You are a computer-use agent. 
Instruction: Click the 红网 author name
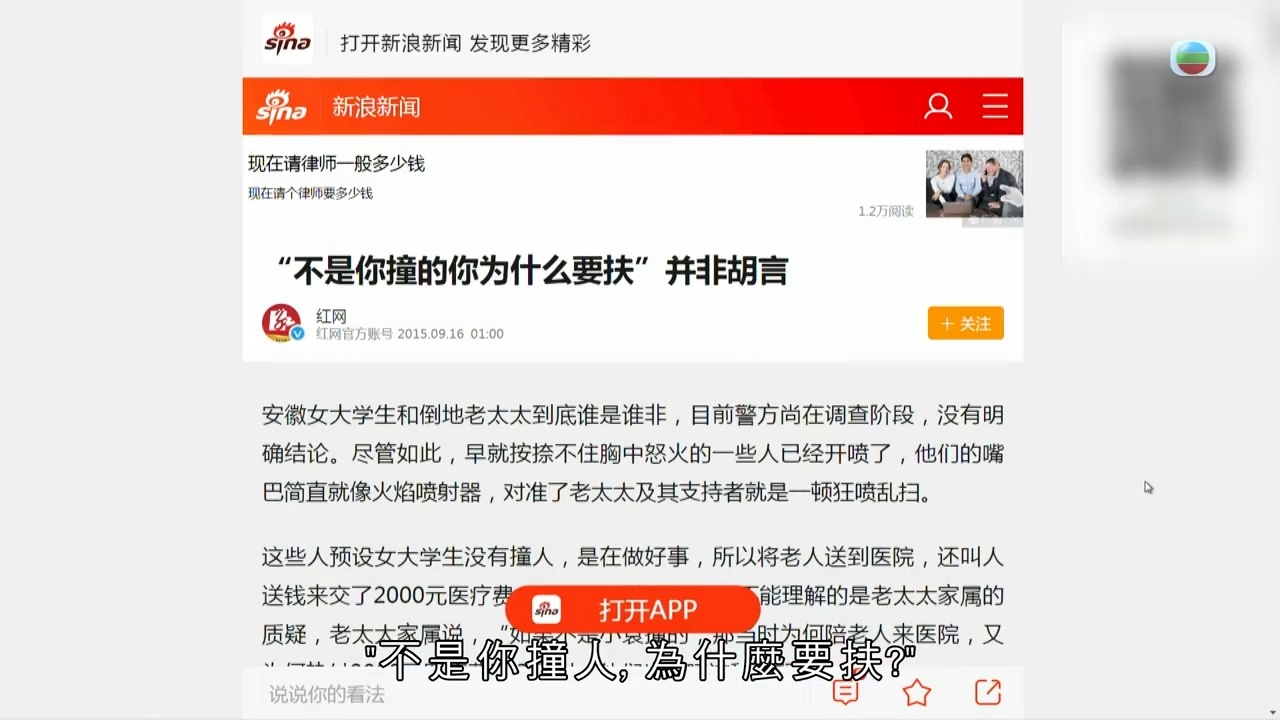(331, 316)
